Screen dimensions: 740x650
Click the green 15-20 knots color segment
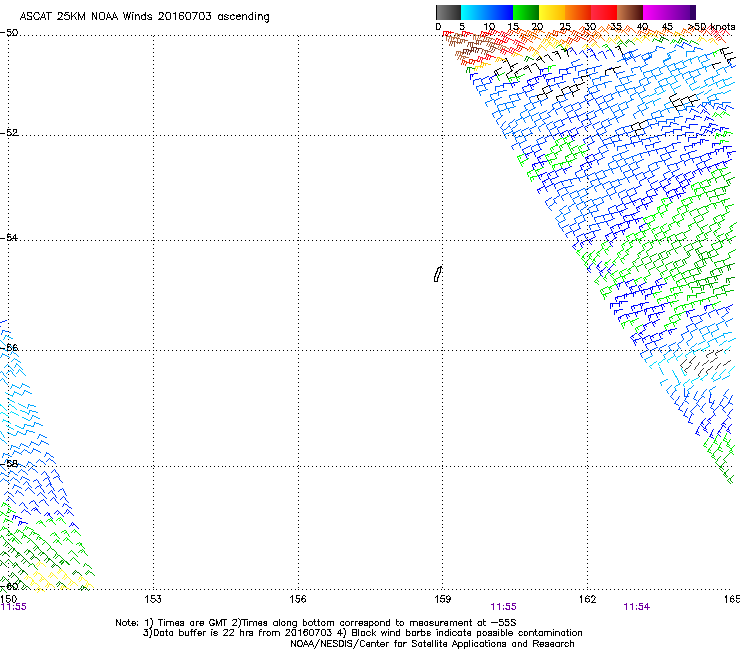pyautogui.click(x=526, y=12)
